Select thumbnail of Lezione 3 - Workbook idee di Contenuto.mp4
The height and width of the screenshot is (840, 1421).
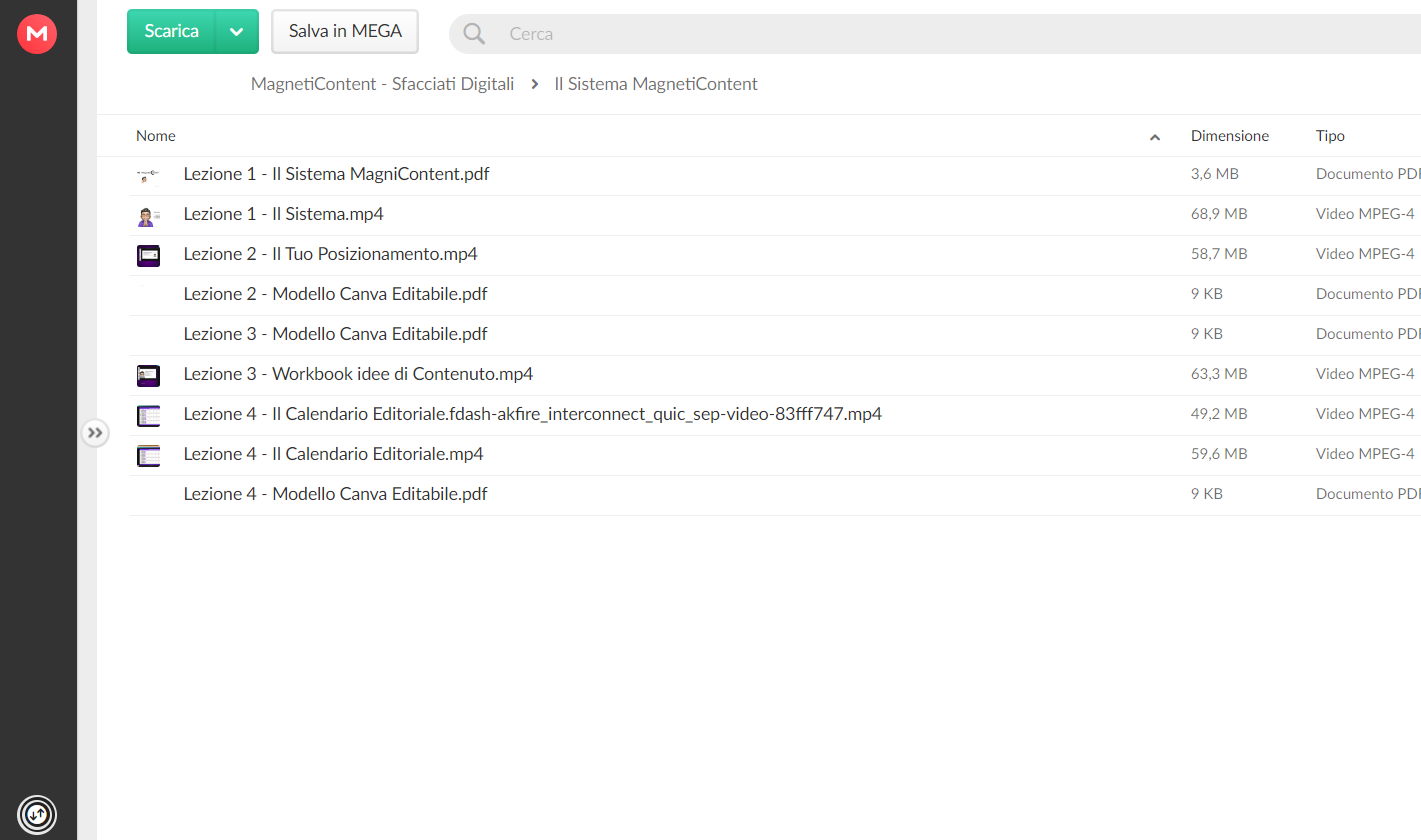[x=148, y=376]
